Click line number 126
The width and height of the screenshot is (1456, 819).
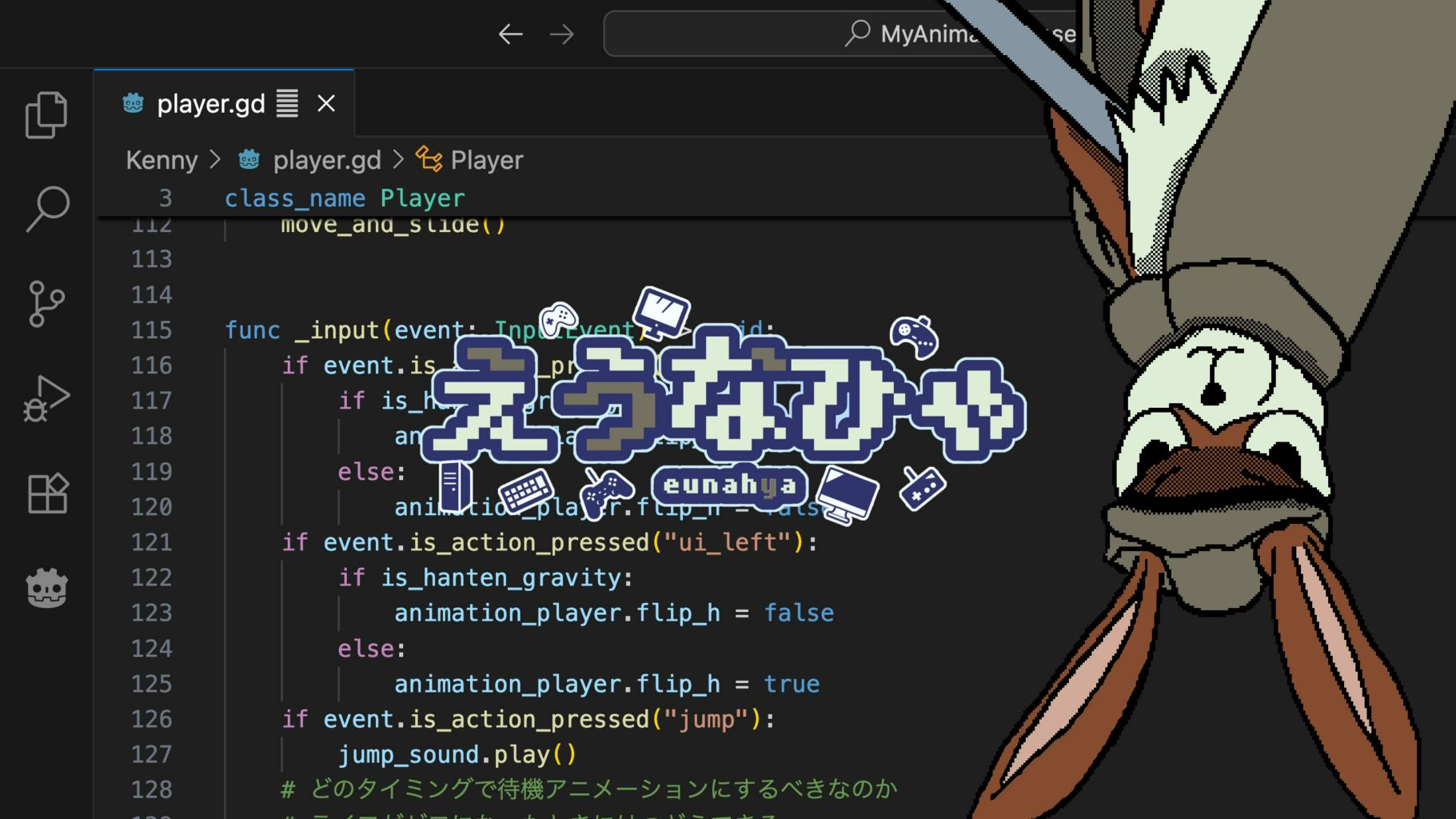[x=151, y=719]
